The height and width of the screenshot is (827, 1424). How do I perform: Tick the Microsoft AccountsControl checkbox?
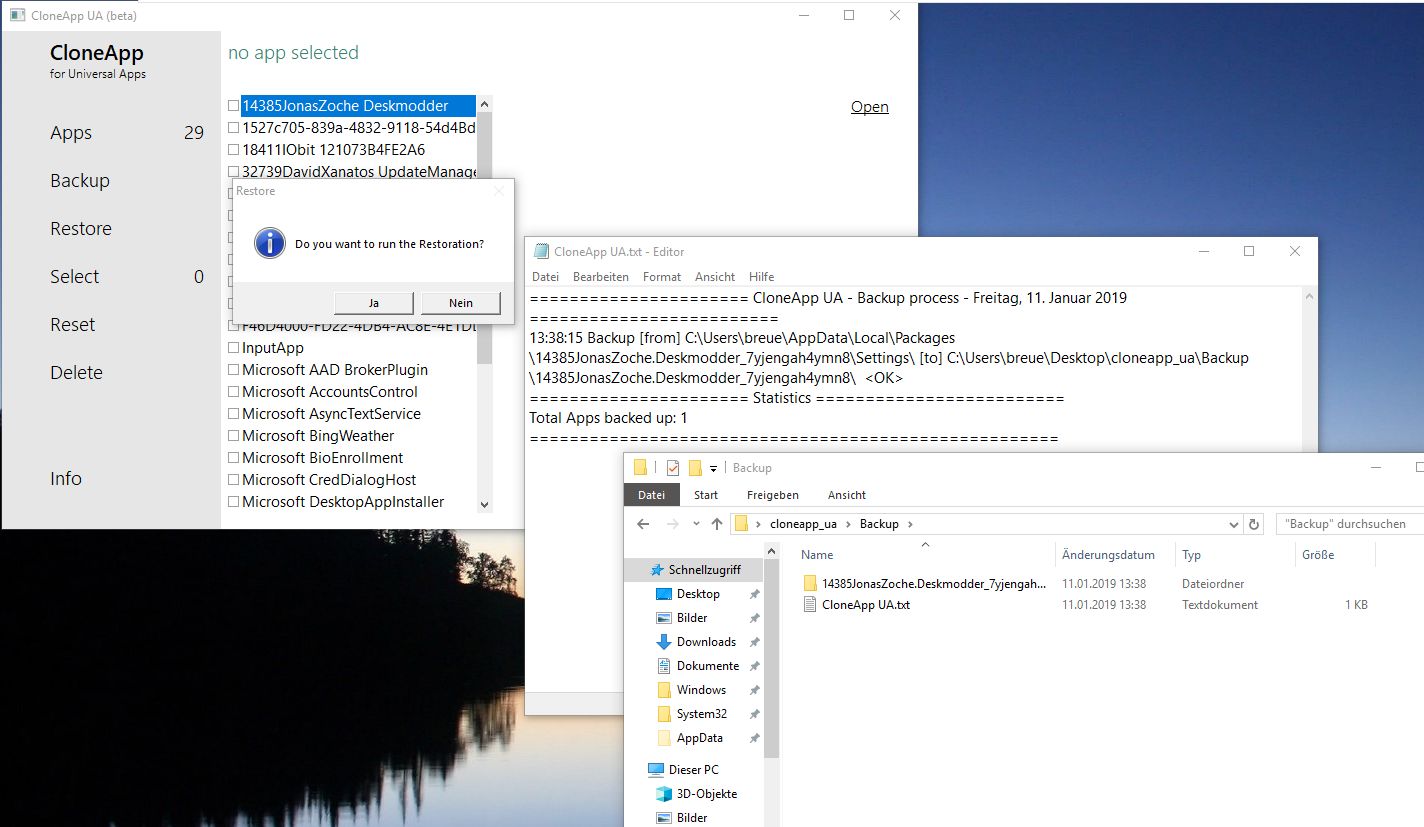(x=233, y=392)
